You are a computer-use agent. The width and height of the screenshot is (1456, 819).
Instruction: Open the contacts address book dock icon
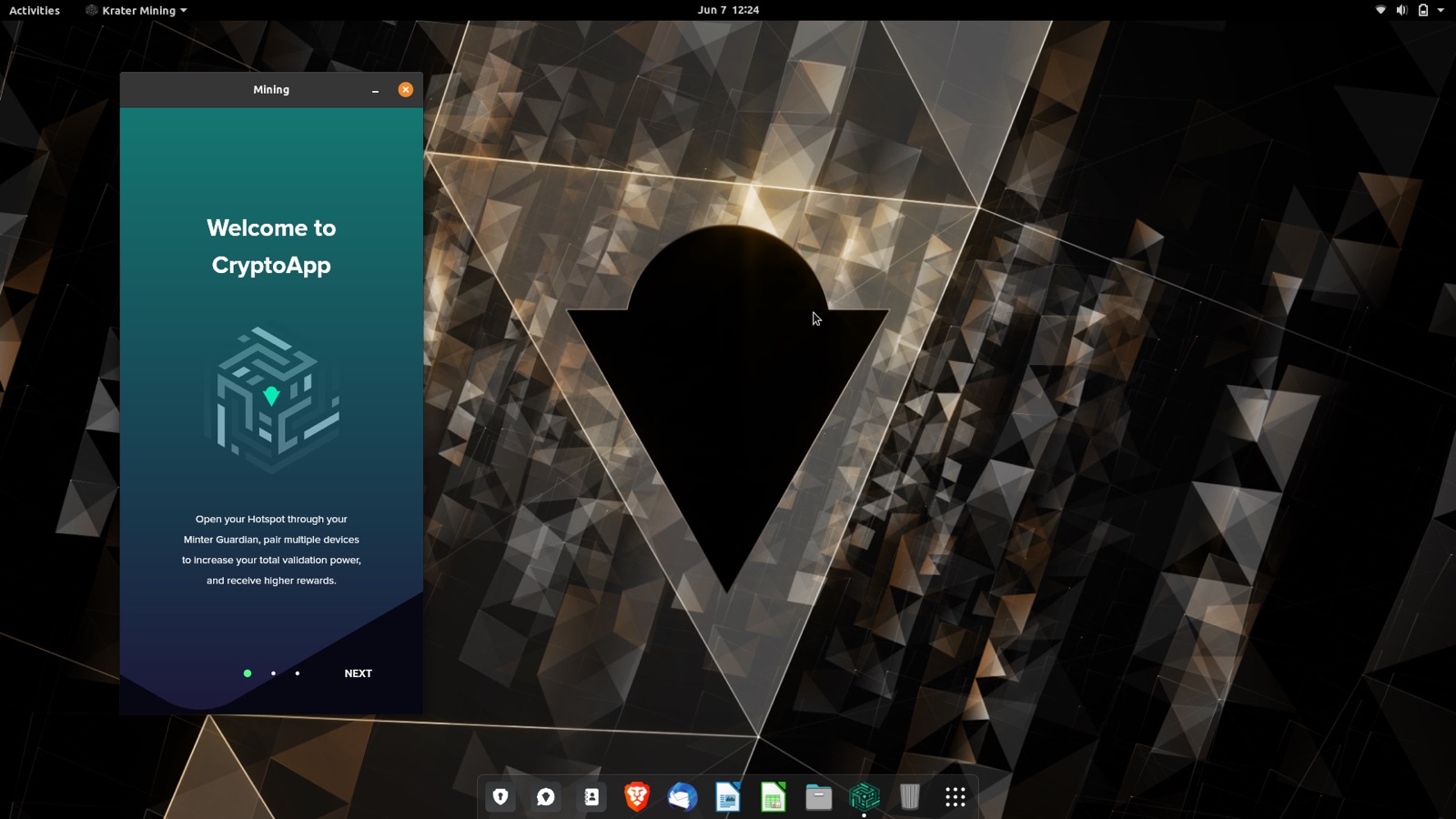[591, 797]
